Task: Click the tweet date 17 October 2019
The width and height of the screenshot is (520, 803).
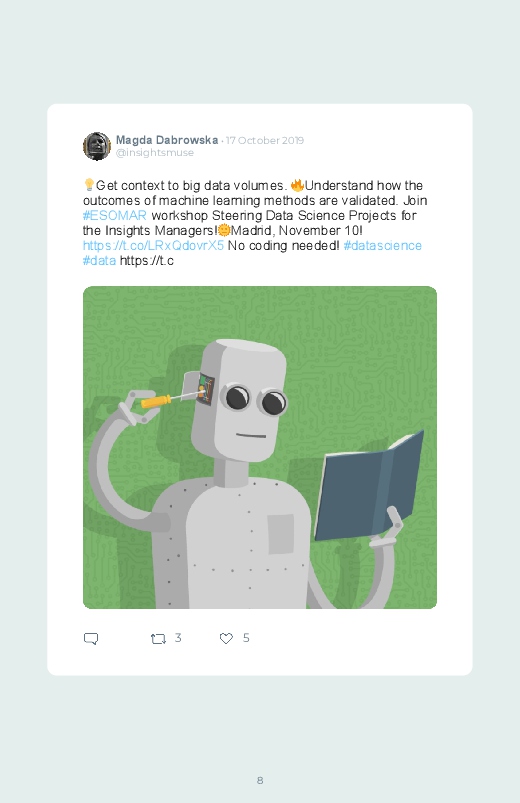Action: [x=265, y=140]
